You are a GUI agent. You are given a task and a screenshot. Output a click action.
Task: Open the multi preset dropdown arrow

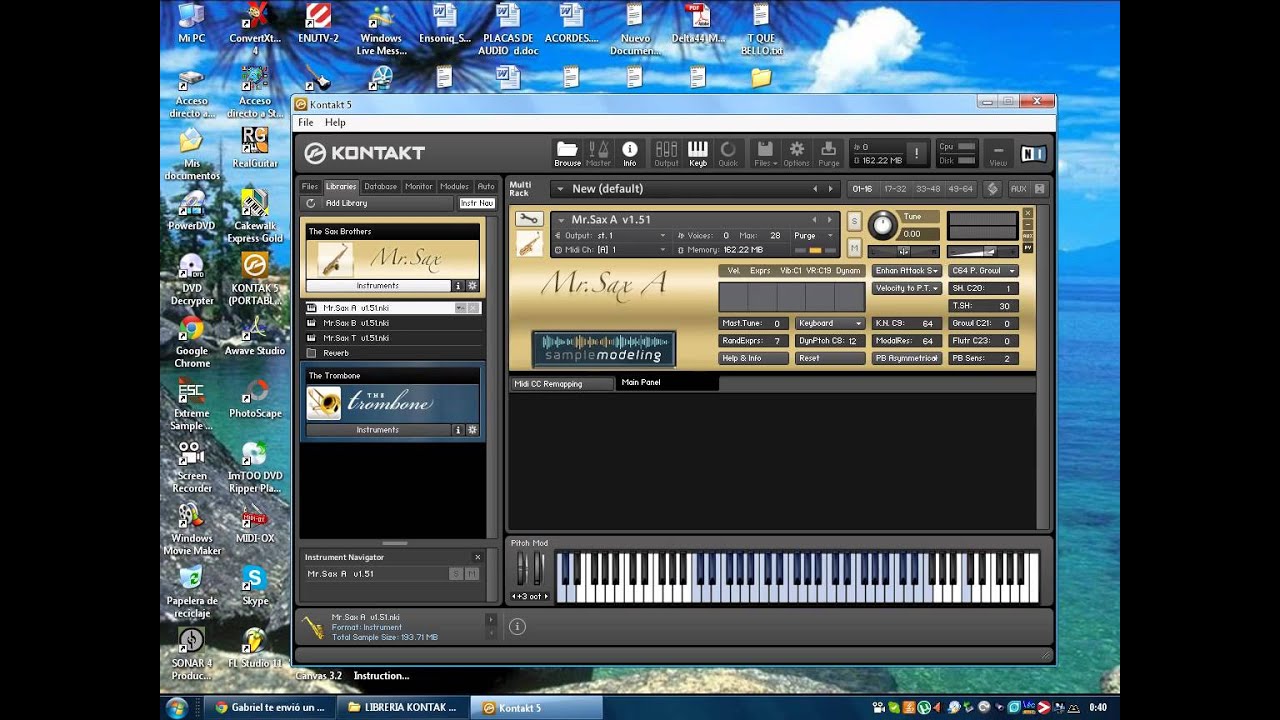point(560,189)
